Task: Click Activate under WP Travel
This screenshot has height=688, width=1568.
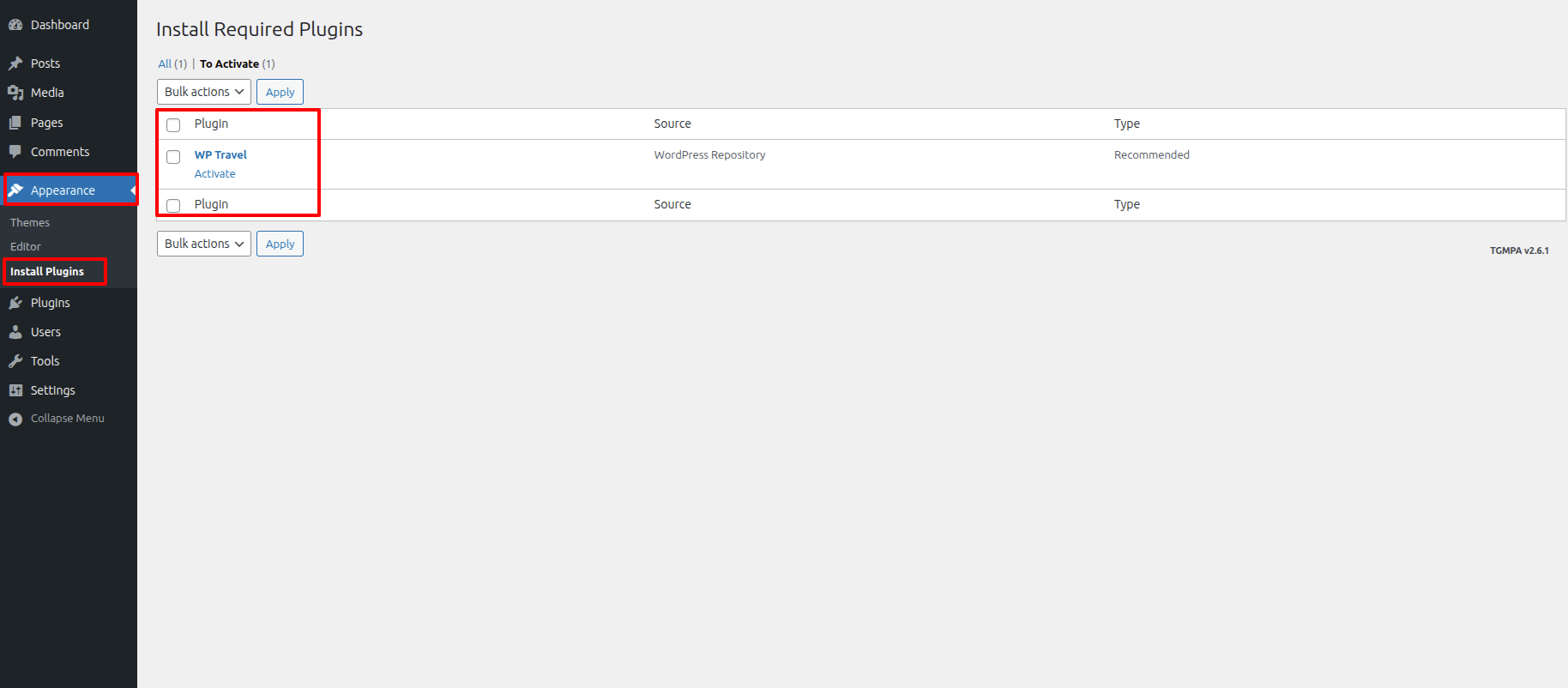Action: (214, 174)
